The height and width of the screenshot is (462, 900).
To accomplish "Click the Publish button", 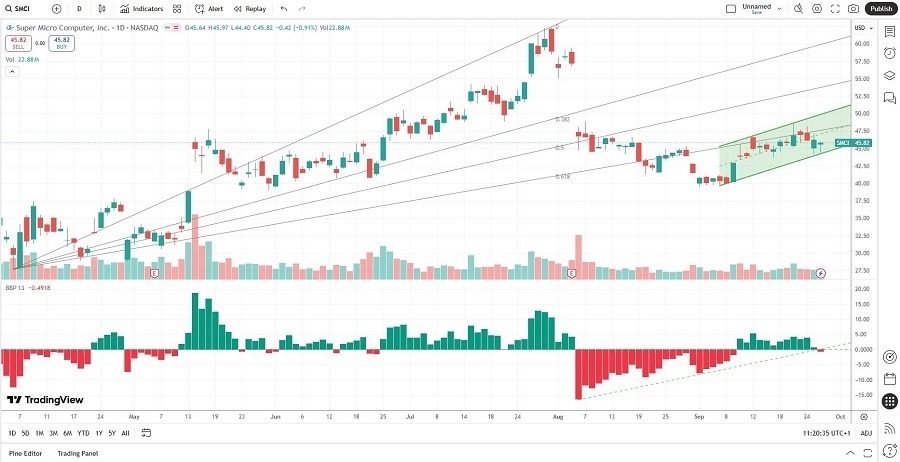I will point(880,8).
